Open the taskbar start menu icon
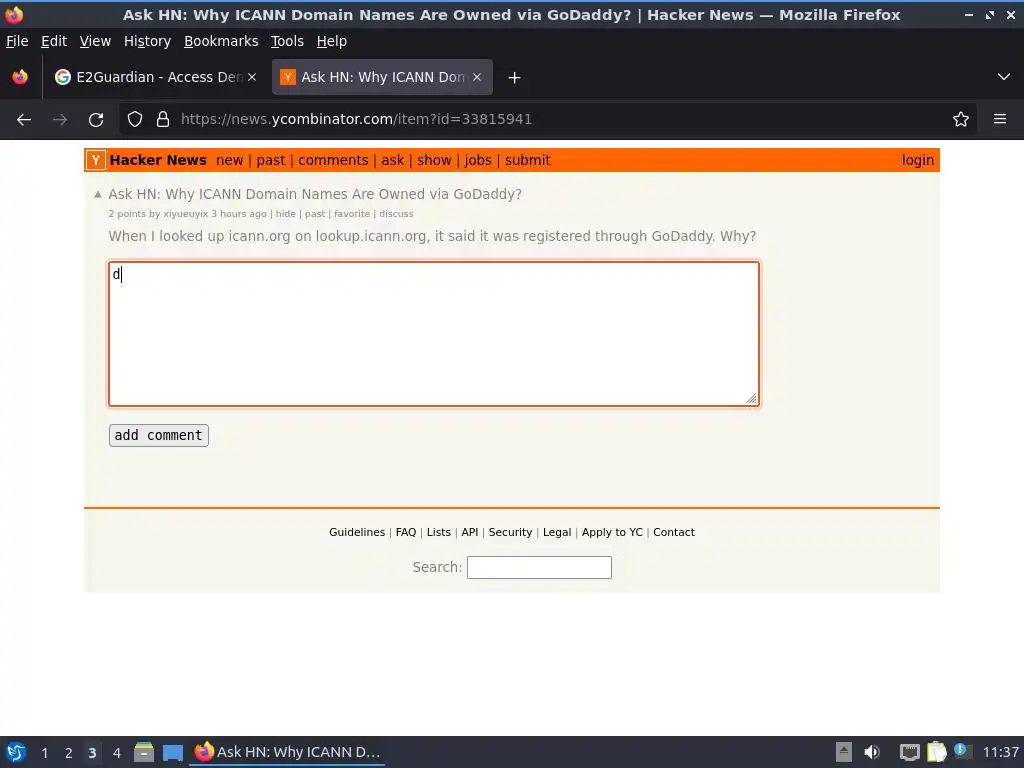Screen dimensions: 1024x768 pos(16,752)
